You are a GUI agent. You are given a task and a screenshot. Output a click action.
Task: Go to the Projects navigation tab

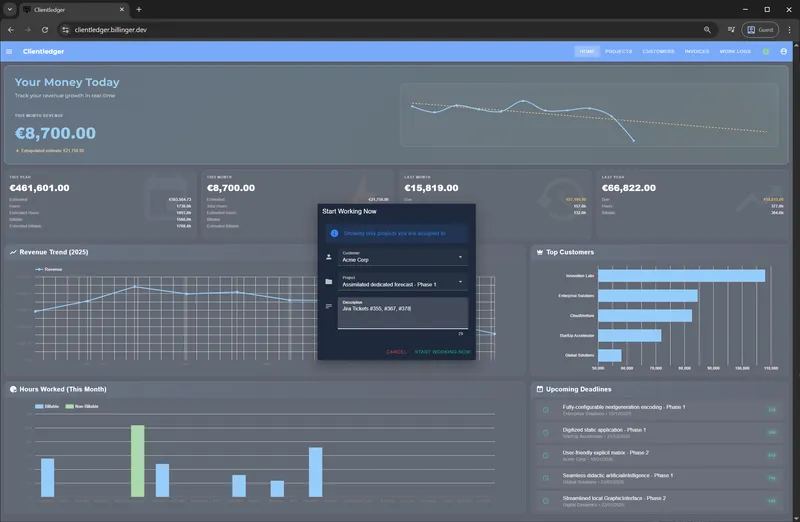coord(618,51)
